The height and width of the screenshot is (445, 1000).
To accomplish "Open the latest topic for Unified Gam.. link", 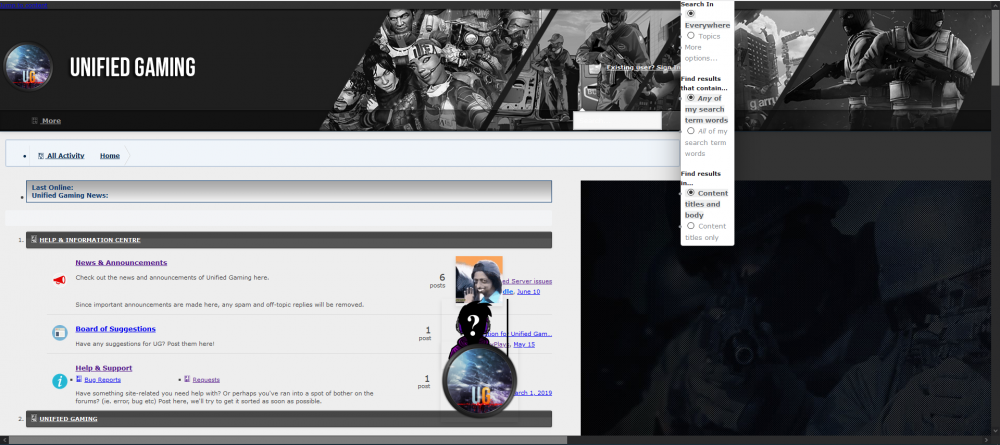I will tap(518, 333).
